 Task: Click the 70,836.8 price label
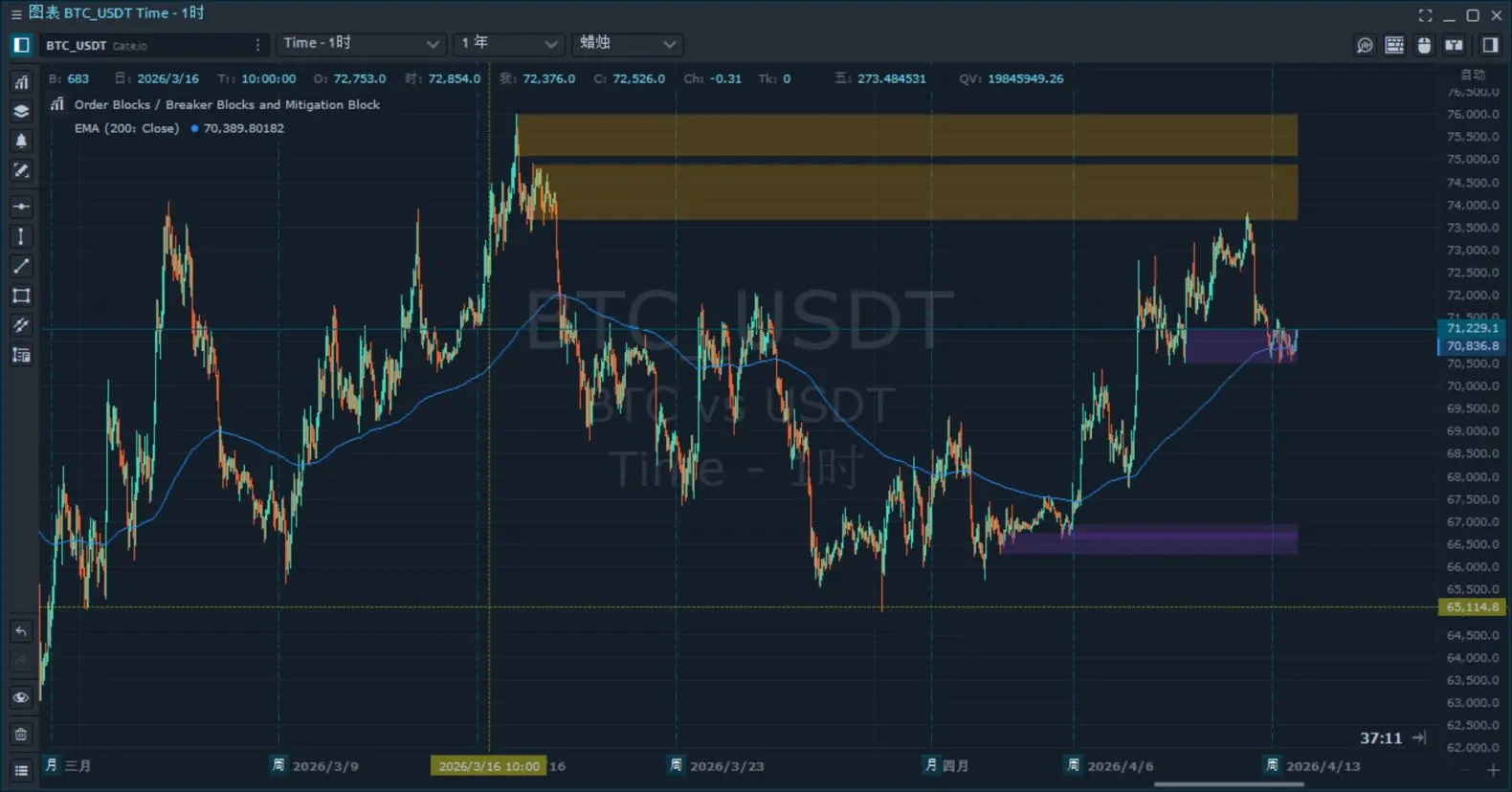[1472, 346]
